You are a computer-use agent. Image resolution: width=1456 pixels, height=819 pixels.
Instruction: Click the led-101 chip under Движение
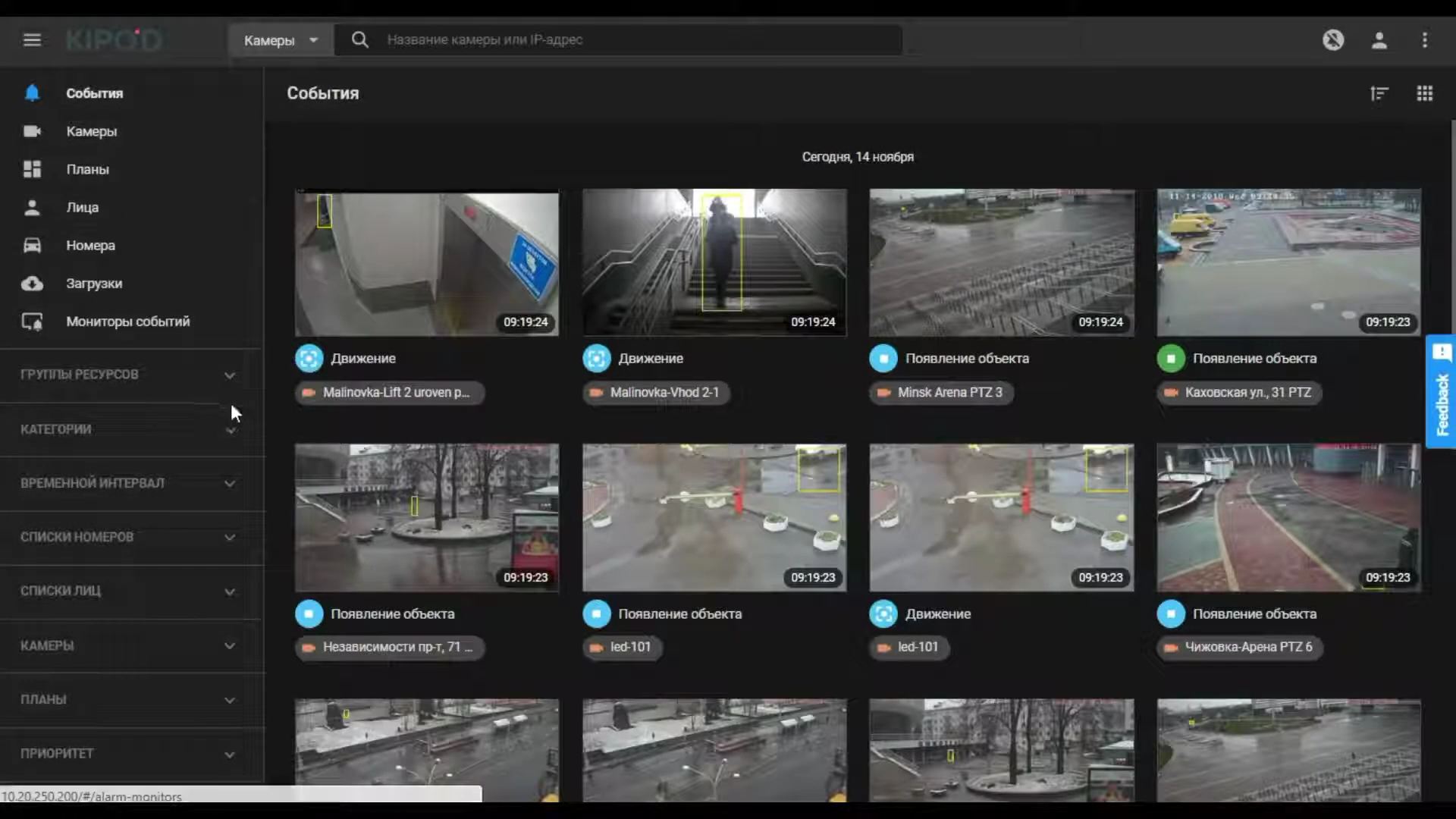(x=910, y=648)
